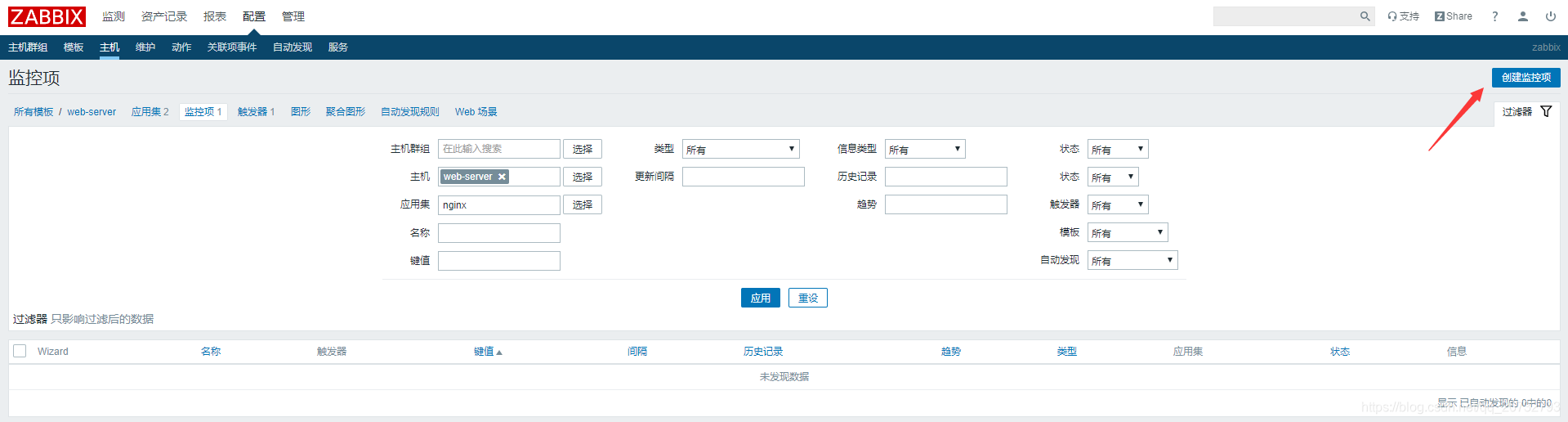Open the 自动发现 filter dropdown
Viewport: 1568px width, 422px height.
click(1132, 260)
